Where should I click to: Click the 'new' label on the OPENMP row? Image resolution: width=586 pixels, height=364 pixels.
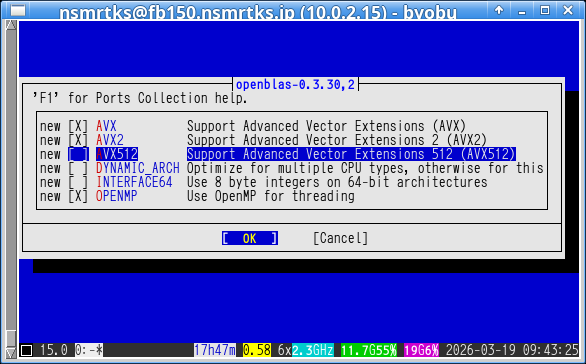pyautogui.click(x=50, y=196)
